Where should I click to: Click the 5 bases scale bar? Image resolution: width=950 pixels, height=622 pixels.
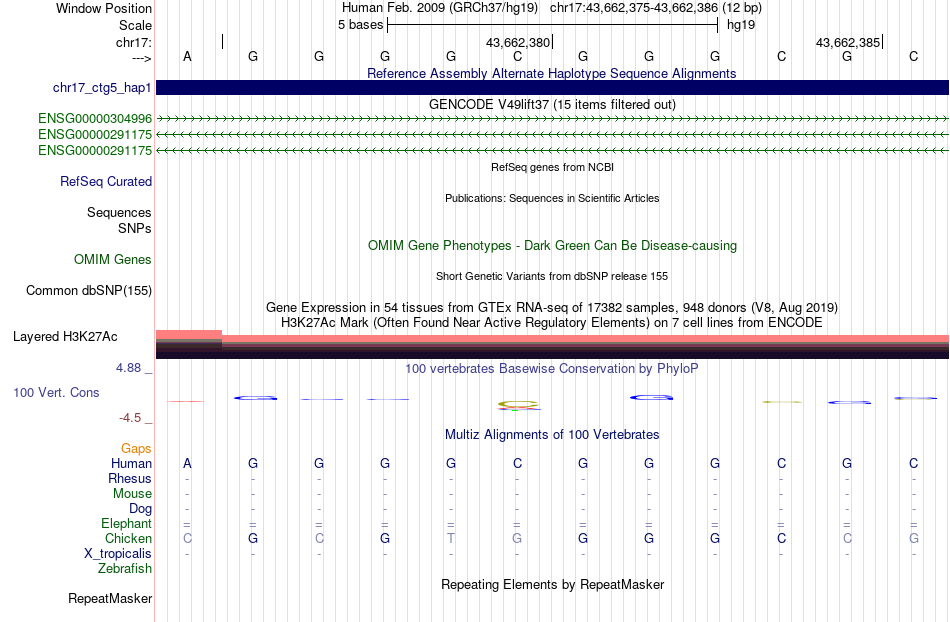[553, 25]
